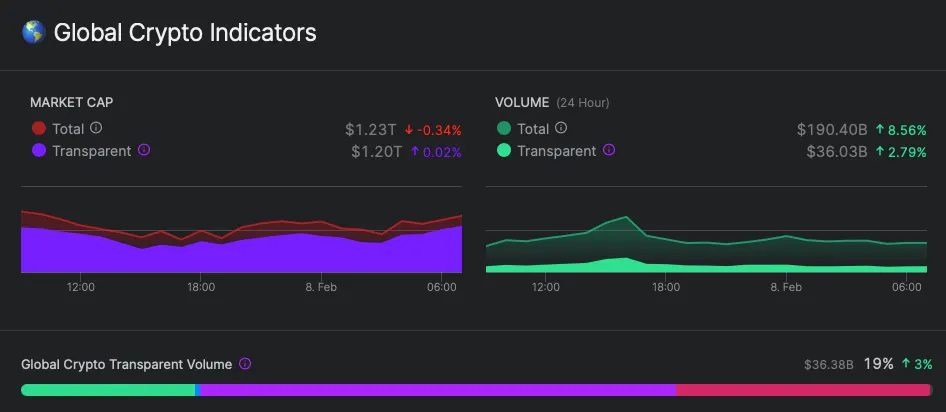Click the 18:00 label on the volume chart
This screenshot has height=412, width=946.
coord(665,287)
